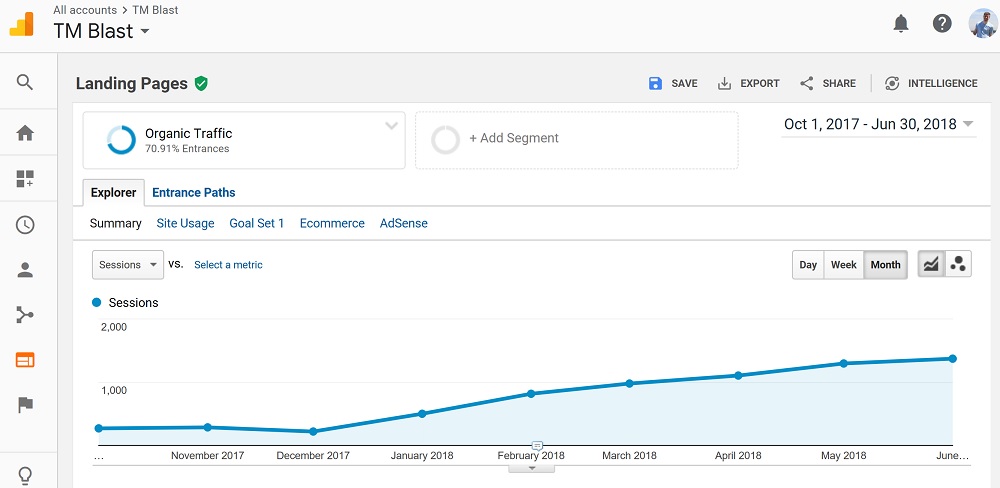Switch graph granularity to Day
The image size is (1000, 488).
[808, 265]
